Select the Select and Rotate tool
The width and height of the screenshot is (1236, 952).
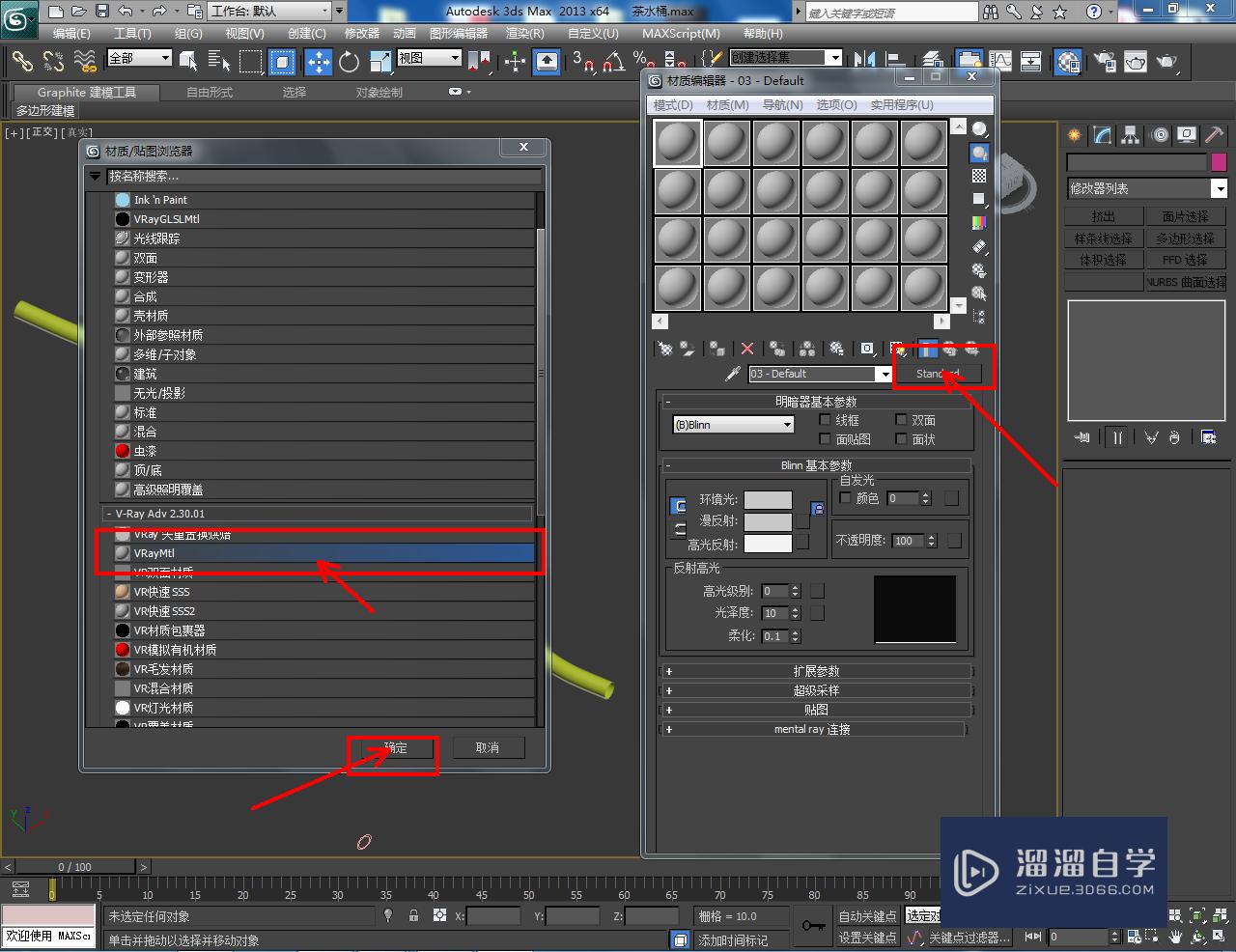tap(350, 63)
